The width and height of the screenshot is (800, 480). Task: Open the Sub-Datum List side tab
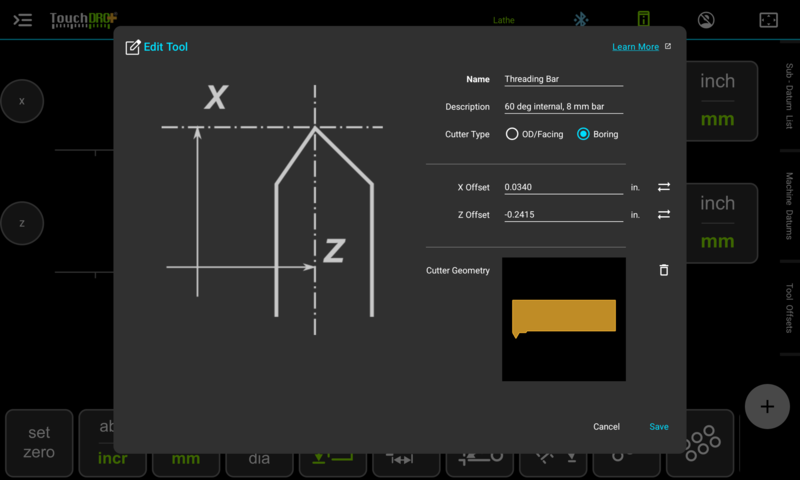[789, 96]
